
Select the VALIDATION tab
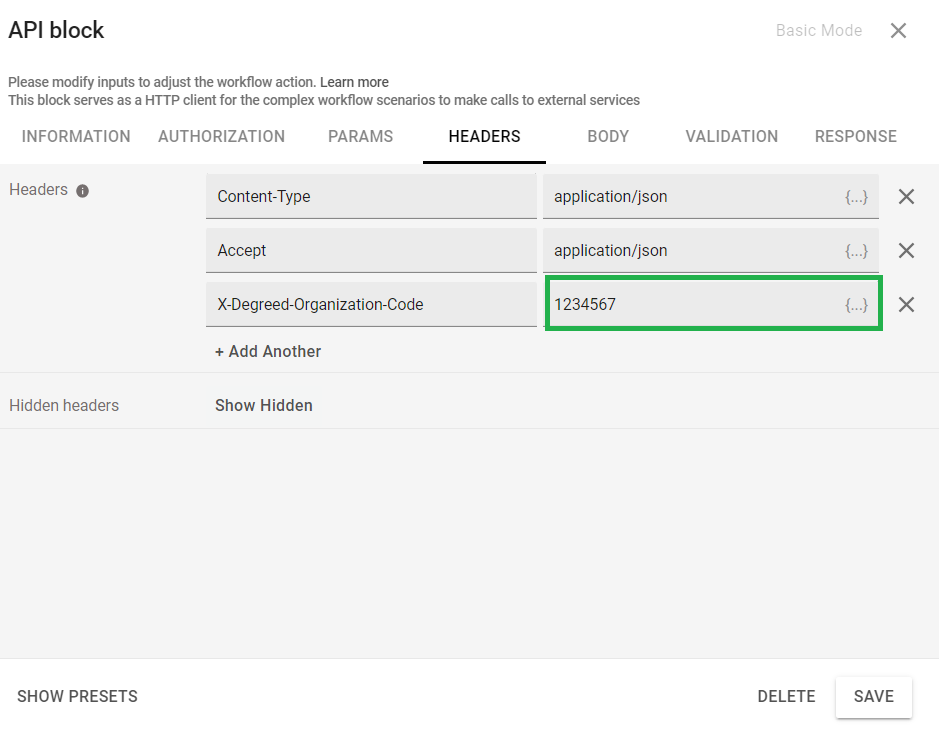731,137
